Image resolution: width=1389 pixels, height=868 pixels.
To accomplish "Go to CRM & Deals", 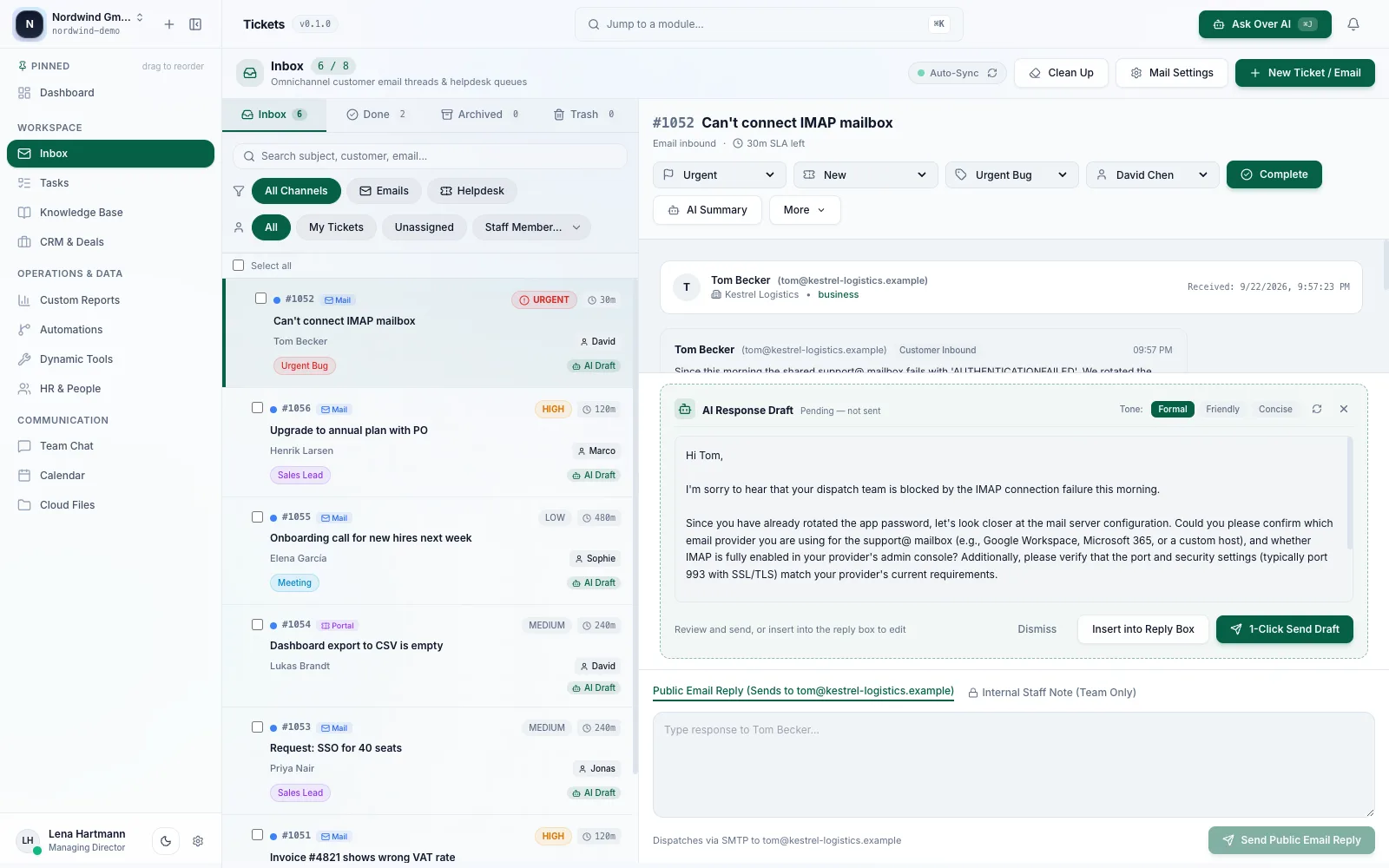I will click(x=111, y=242).
